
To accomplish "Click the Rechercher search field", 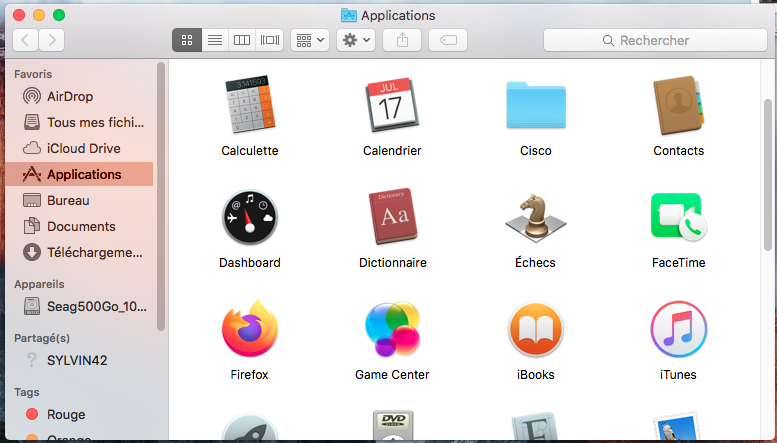I will pyautogui.click(x=656, y=40).
